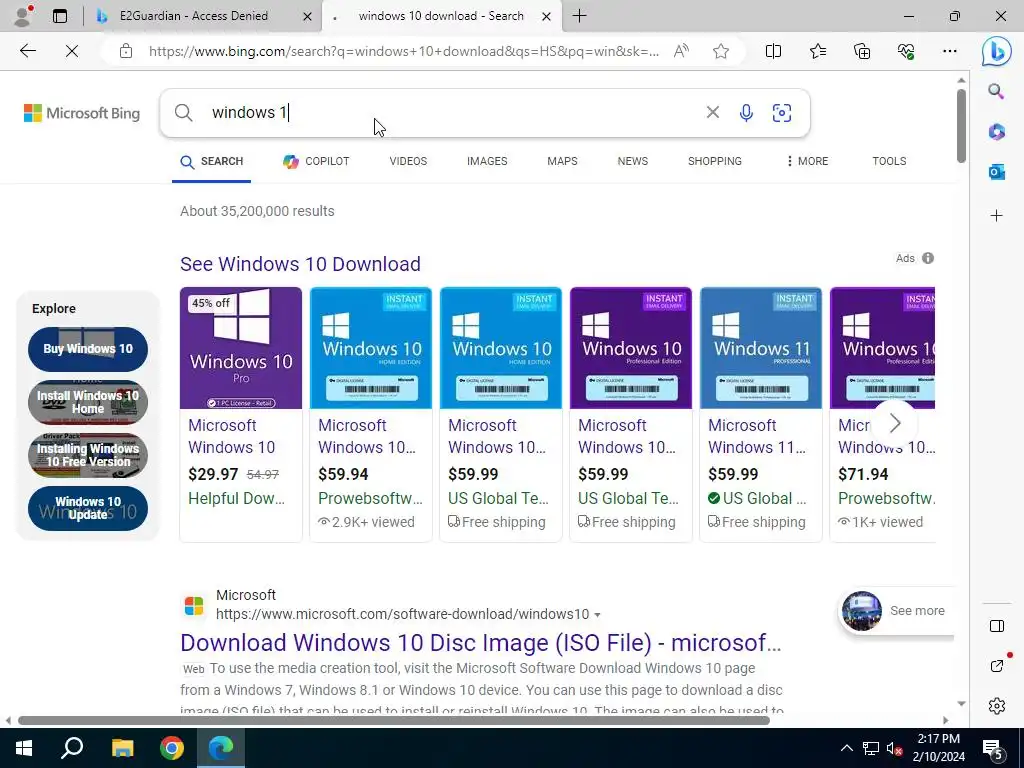Open new tab with plus button
This screenshot has height=768, width=1024.
[579, 16]
